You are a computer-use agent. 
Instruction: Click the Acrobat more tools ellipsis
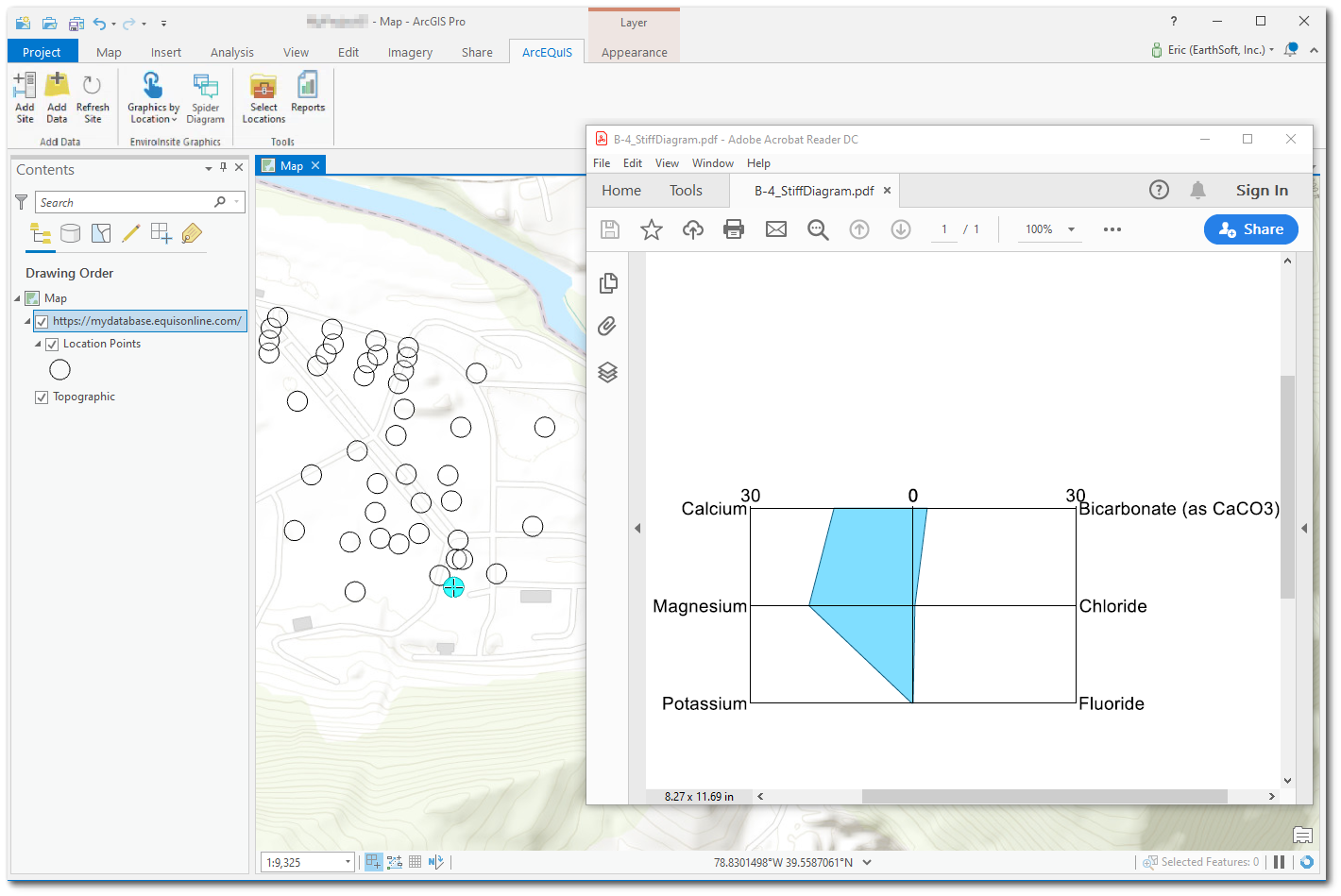1112,229
